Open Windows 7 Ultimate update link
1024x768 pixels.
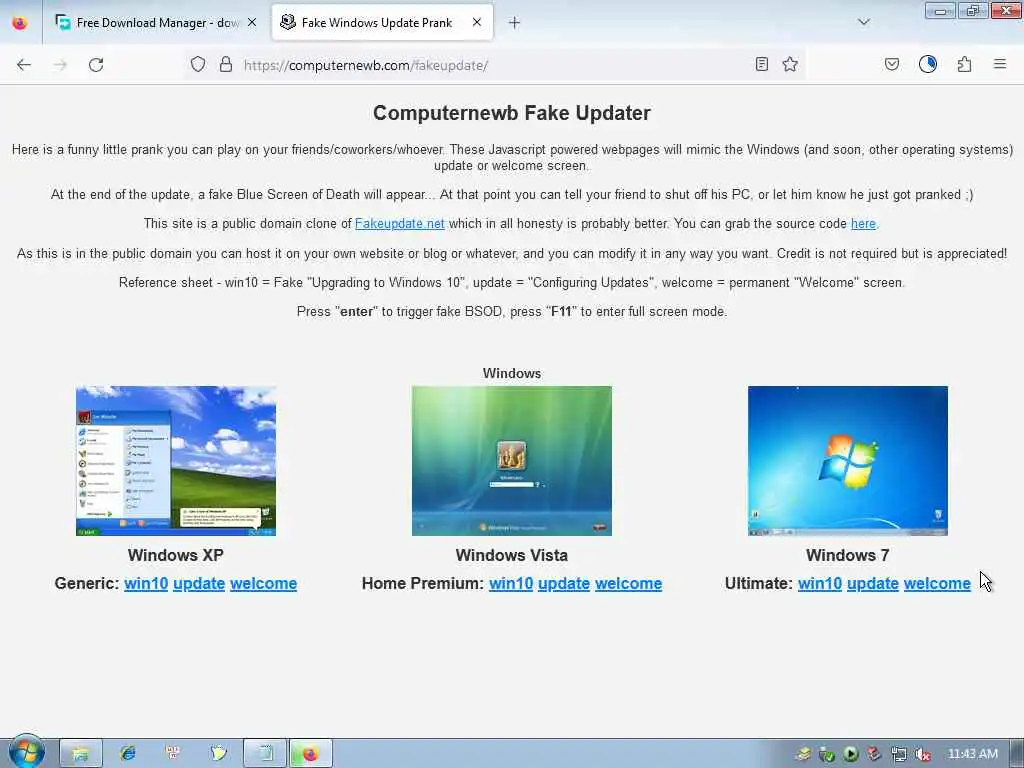click(873, 583)
